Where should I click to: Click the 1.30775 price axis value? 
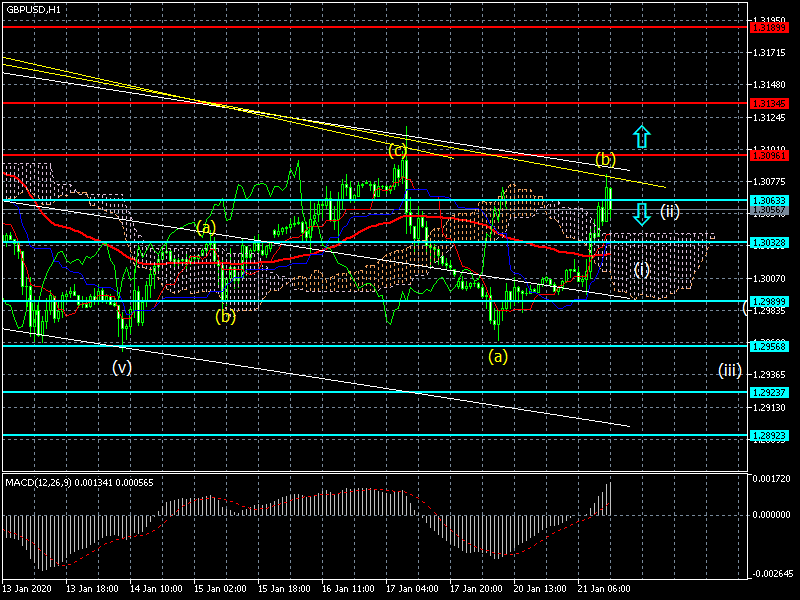[769, 181]
